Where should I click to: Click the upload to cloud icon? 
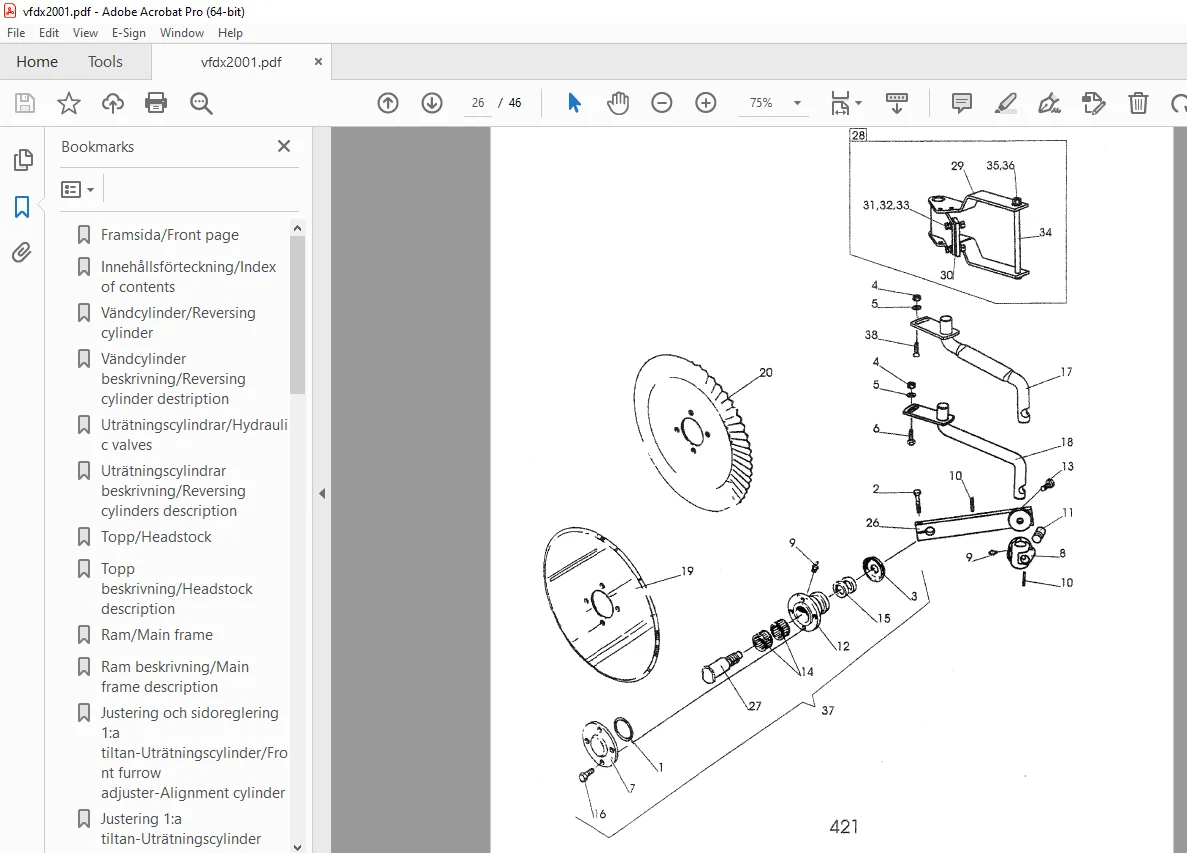[113, 103]
